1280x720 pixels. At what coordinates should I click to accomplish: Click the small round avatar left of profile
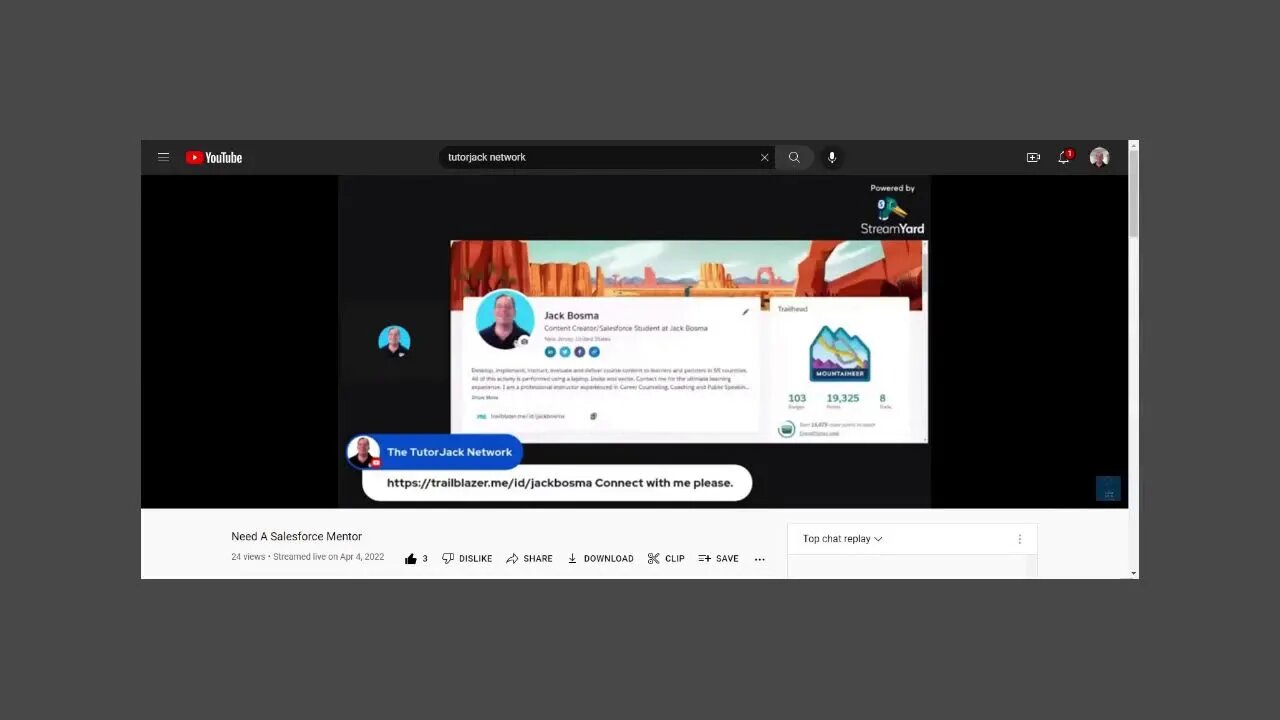(x=394, y=341)
